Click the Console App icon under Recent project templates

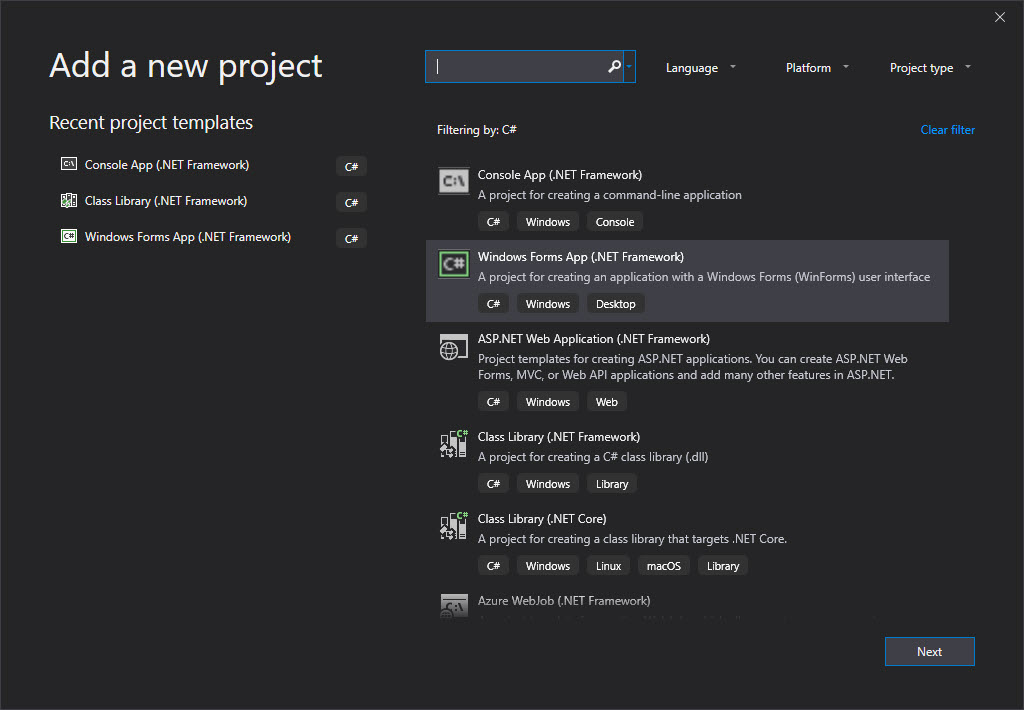[x=69, y=164]
